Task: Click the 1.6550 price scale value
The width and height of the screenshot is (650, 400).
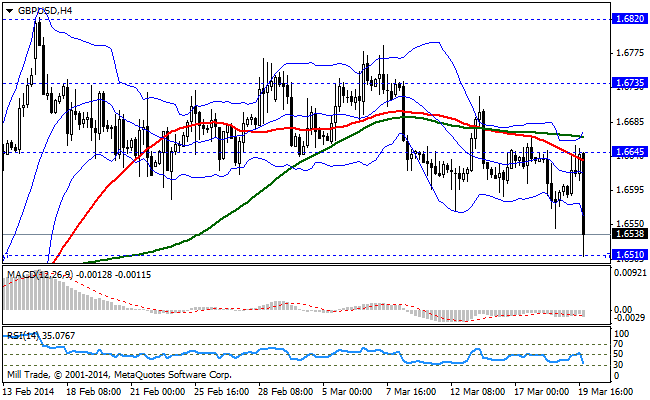Action: pyautogui.click(x=630, y=224)
